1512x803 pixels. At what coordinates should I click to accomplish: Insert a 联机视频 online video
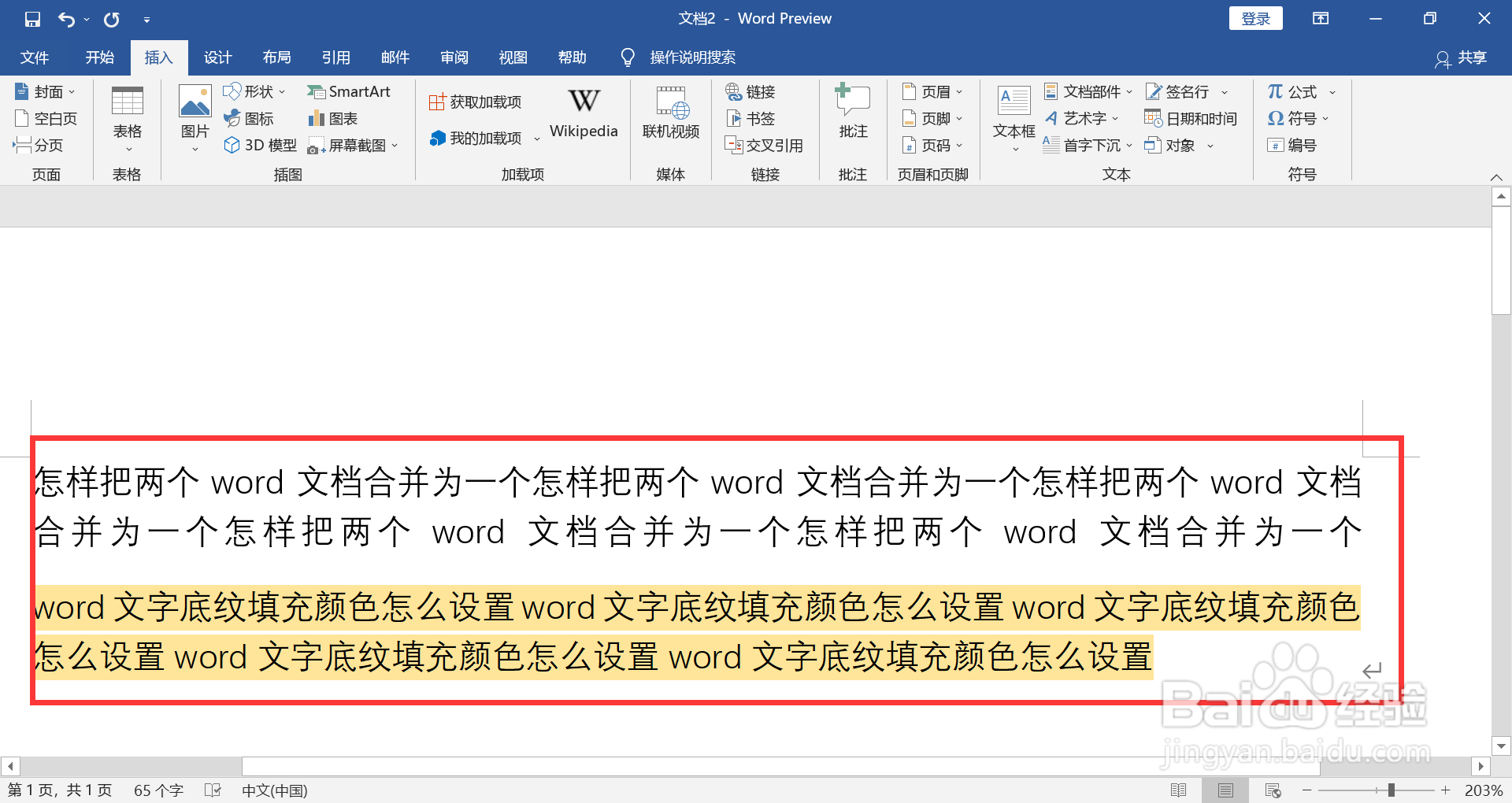point(671,113)
